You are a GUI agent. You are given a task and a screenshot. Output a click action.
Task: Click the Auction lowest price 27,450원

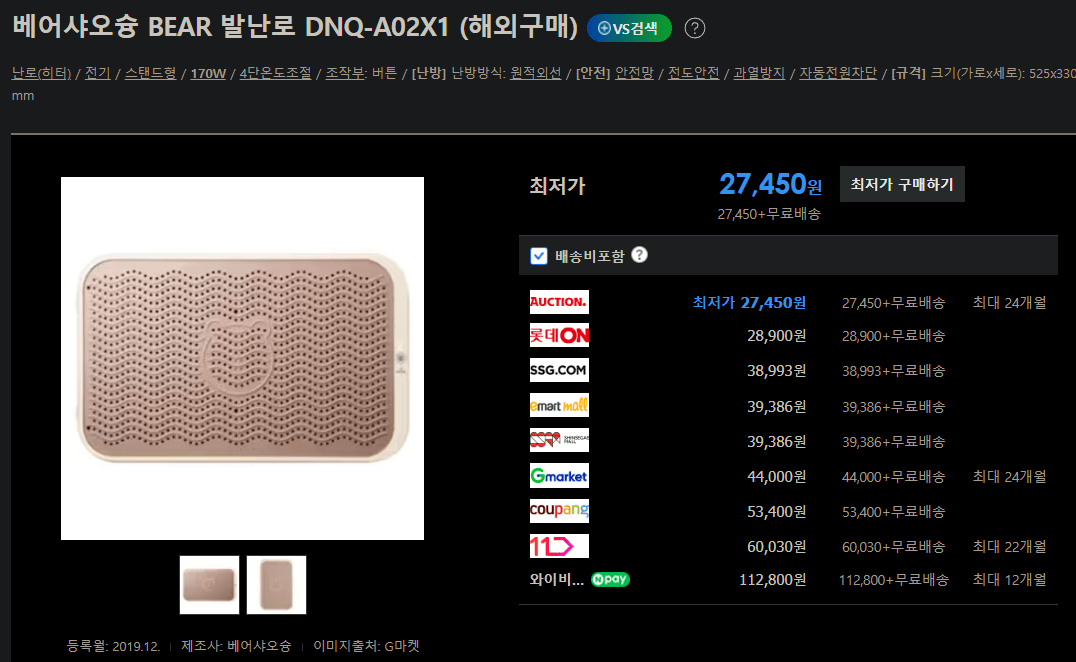pyautogui.click(x=749, y=303)
